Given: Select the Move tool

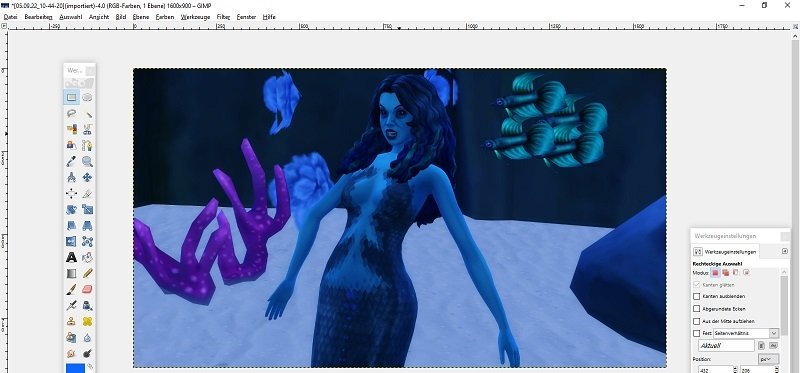Looking at the screenshot, I should (88, 177).
